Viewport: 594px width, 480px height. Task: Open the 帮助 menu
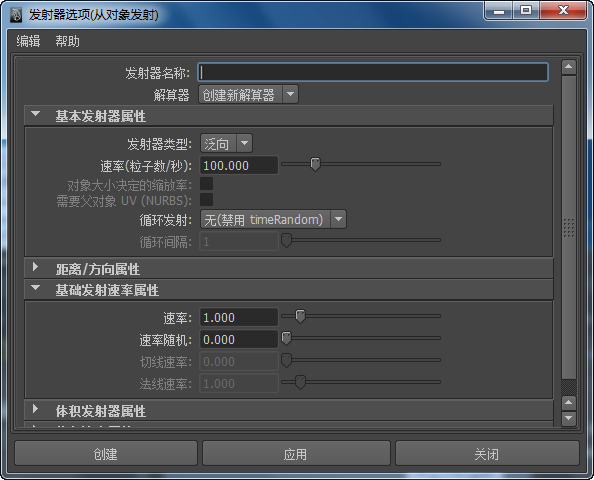point(67,41)
